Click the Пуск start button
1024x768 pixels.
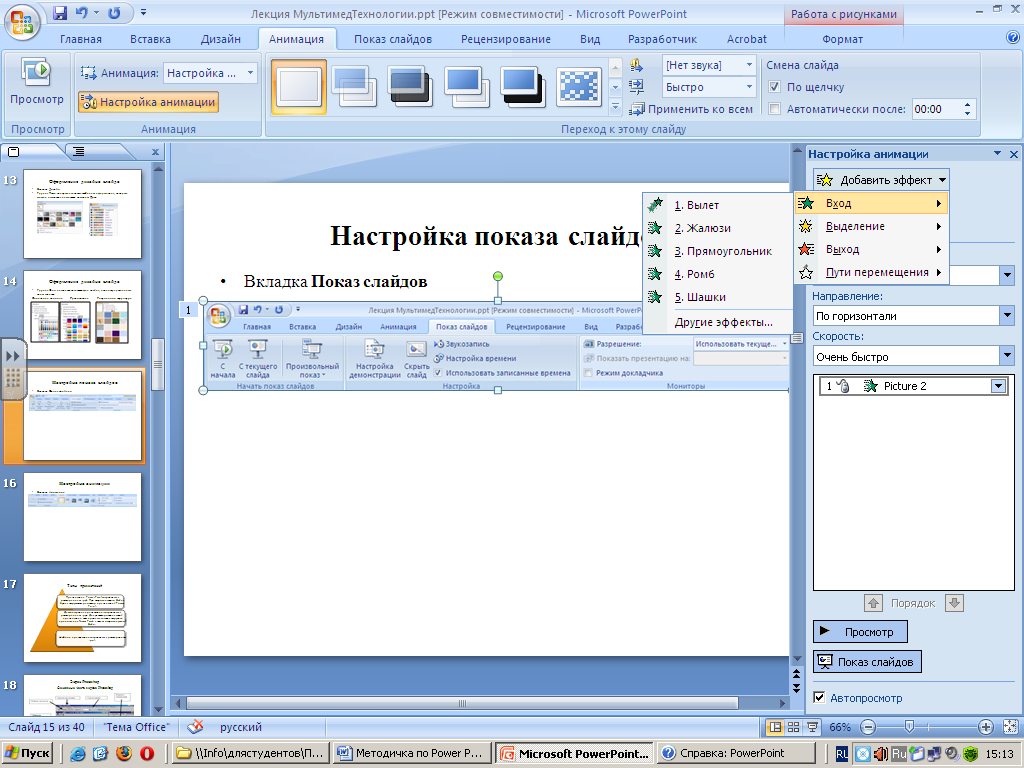(28, 753)
